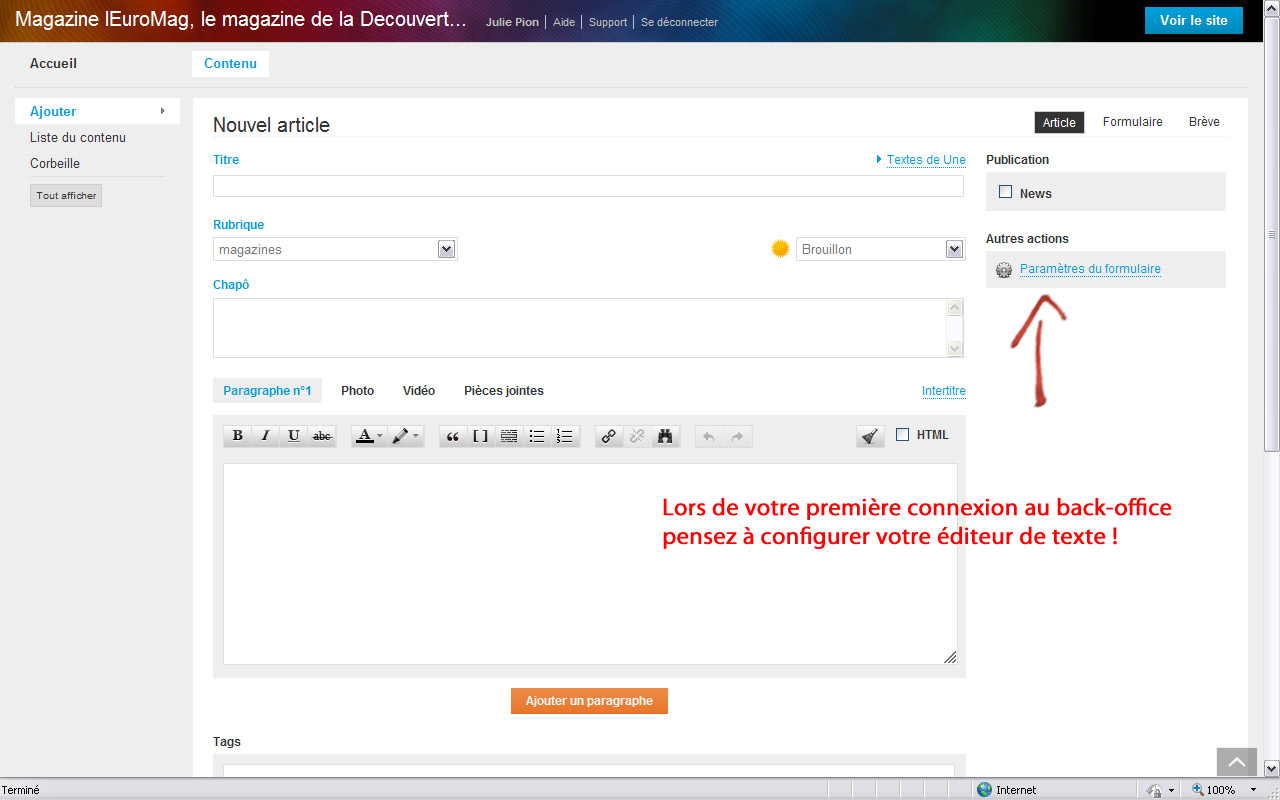The height and width of the screenshot is (800, 1280).
Task: Clean formatting with the broom icon
Action: pos(870,436)
